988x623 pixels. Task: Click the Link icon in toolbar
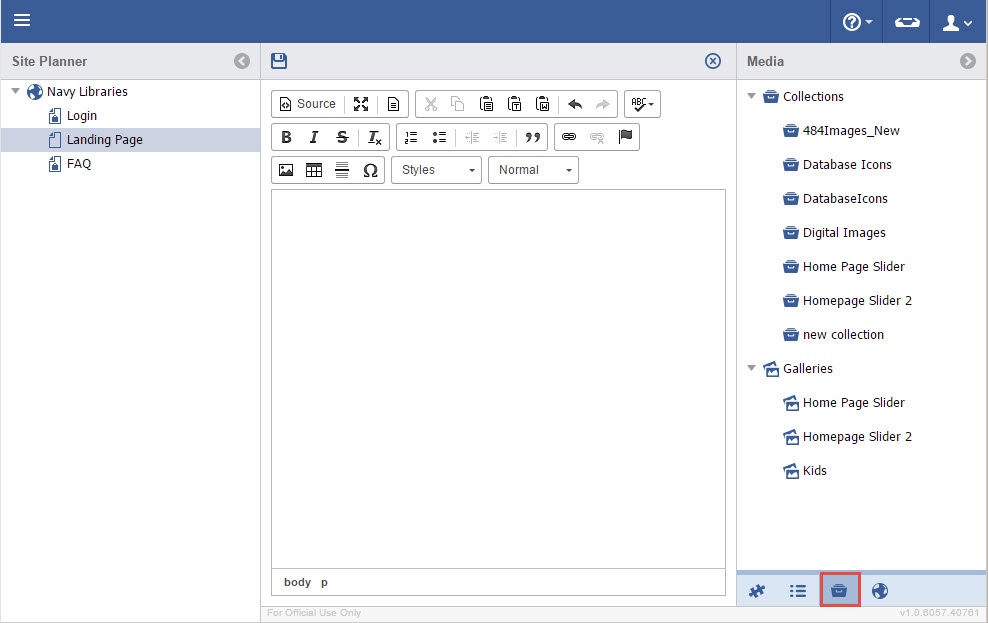click(x=569, y=137)
